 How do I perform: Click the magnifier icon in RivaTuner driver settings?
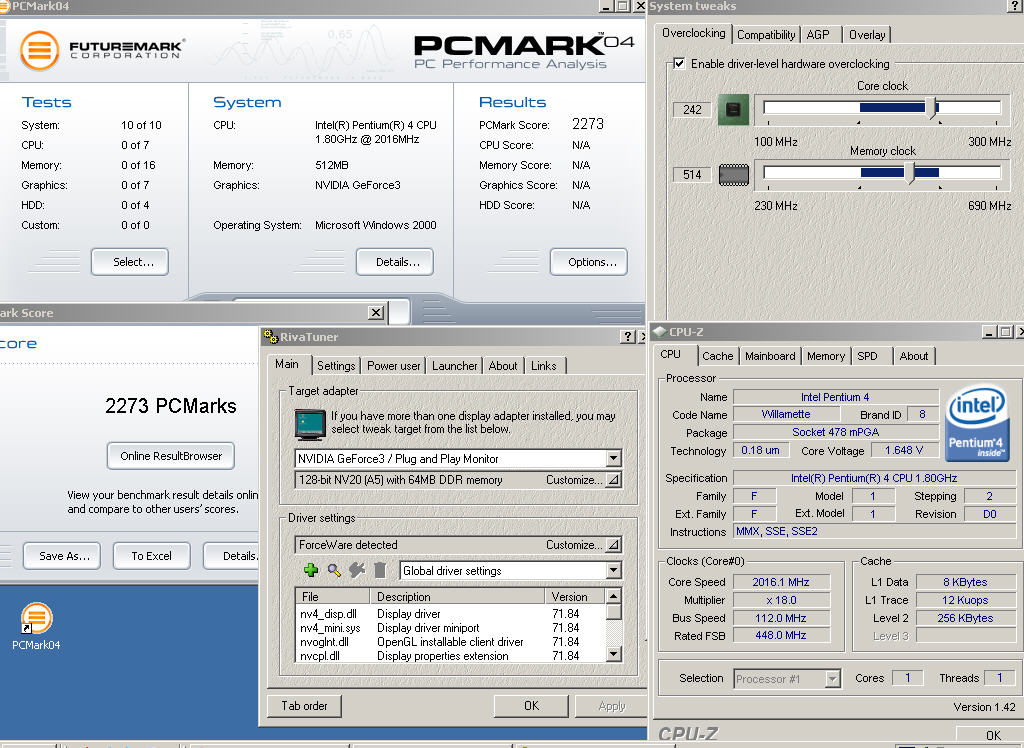[334, 570]
